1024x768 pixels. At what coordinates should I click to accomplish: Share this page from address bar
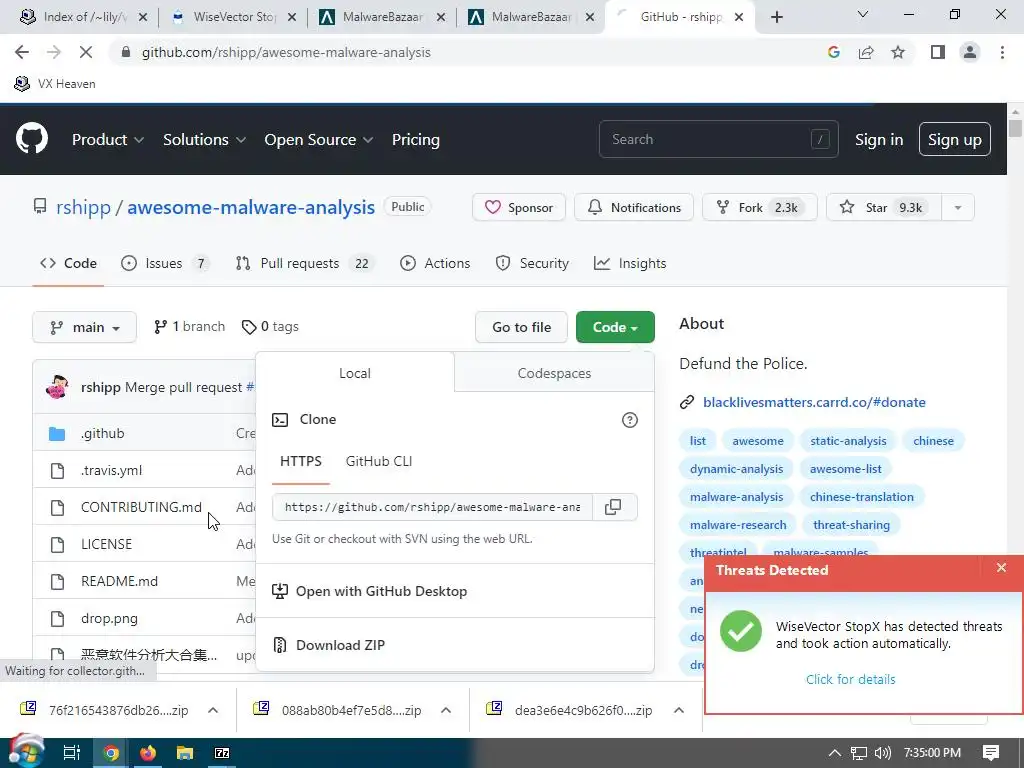point(866,52)
